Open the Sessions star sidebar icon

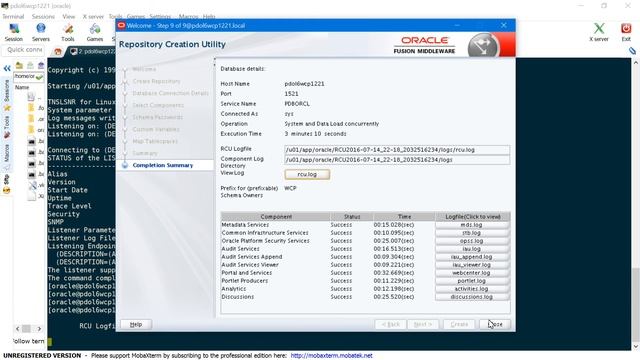(x=7, y=108)
